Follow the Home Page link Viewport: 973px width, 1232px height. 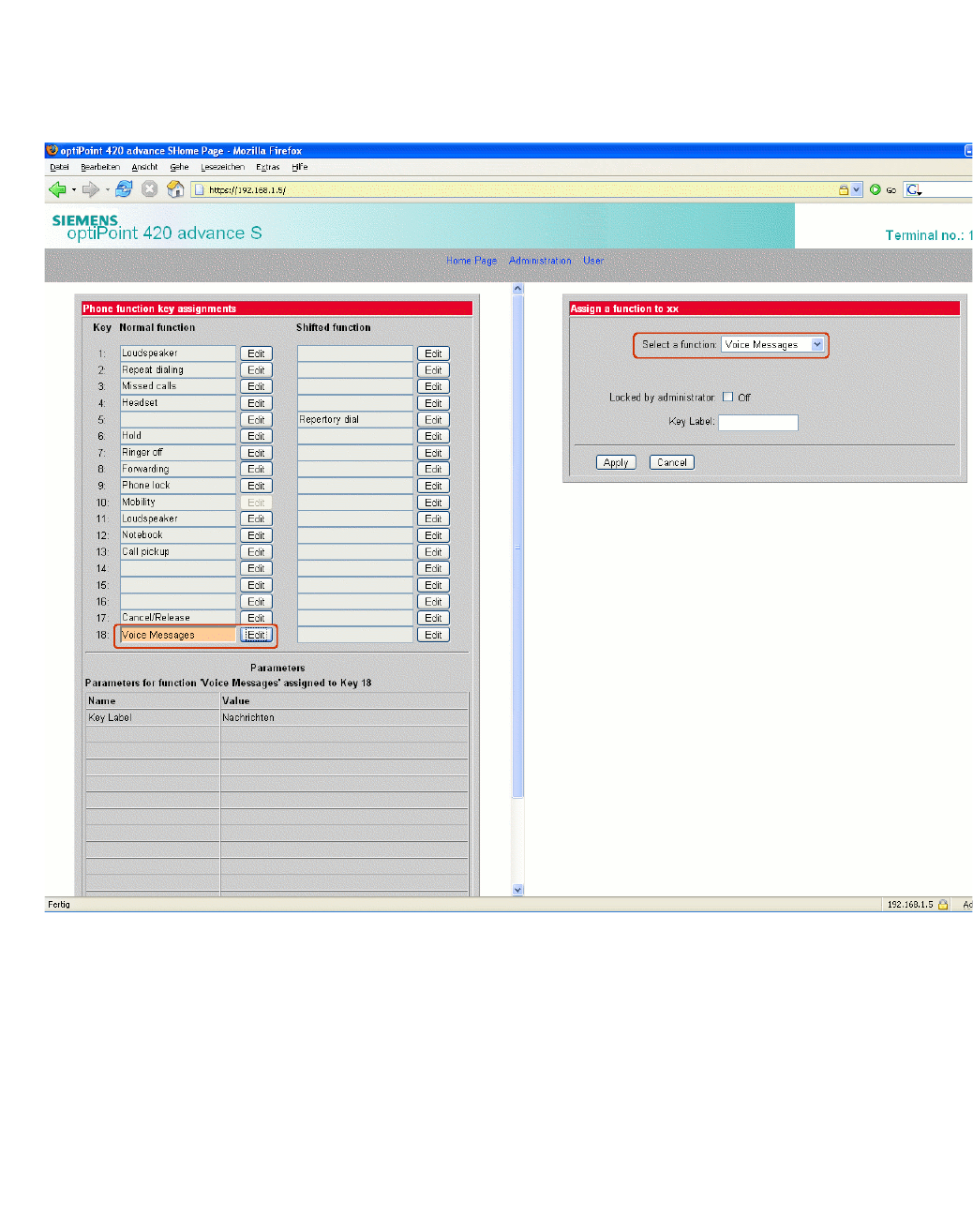point(472,261)
